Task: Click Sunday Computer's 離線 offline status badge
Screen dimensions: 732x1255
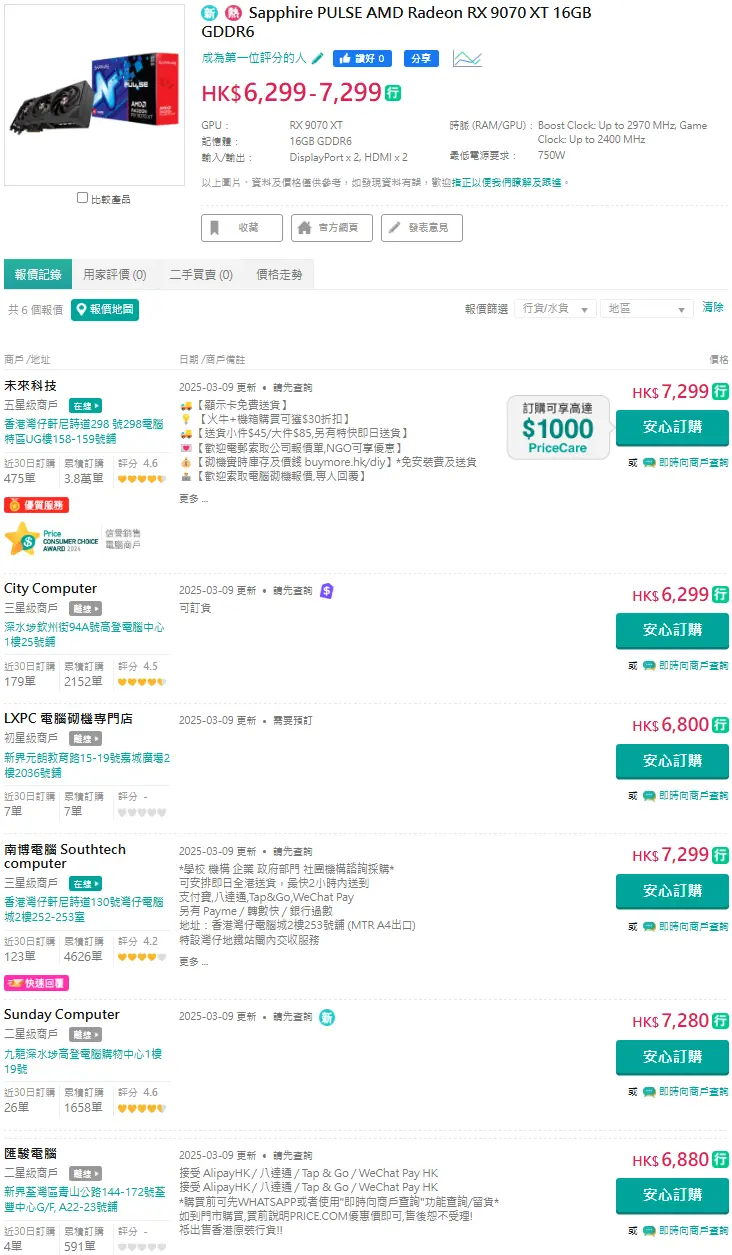Action: point(85,1034)
